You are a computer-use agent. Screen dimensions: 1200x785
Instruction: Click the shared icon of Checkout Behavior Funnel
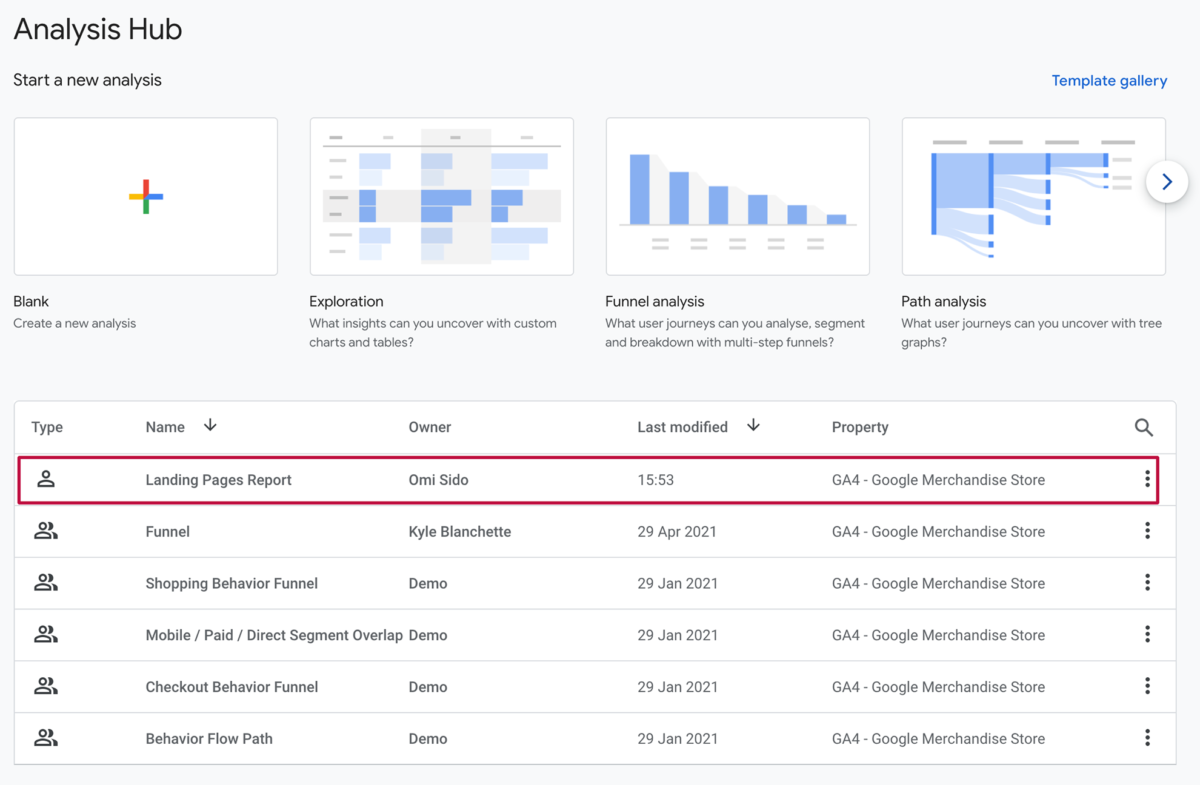coord(46,686)
